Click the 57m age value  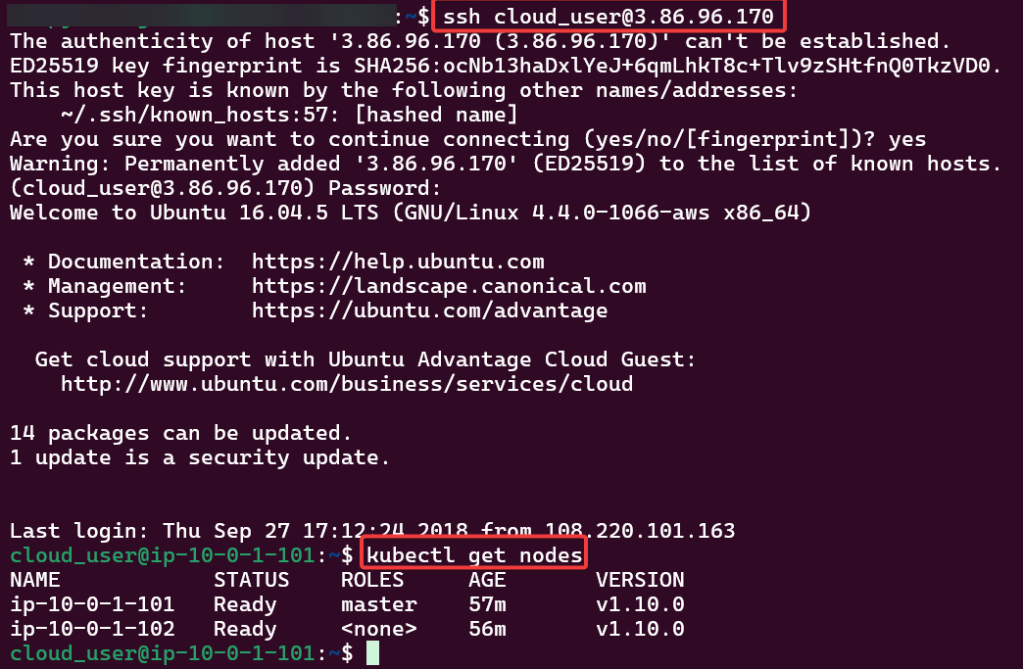pos(487,605)
